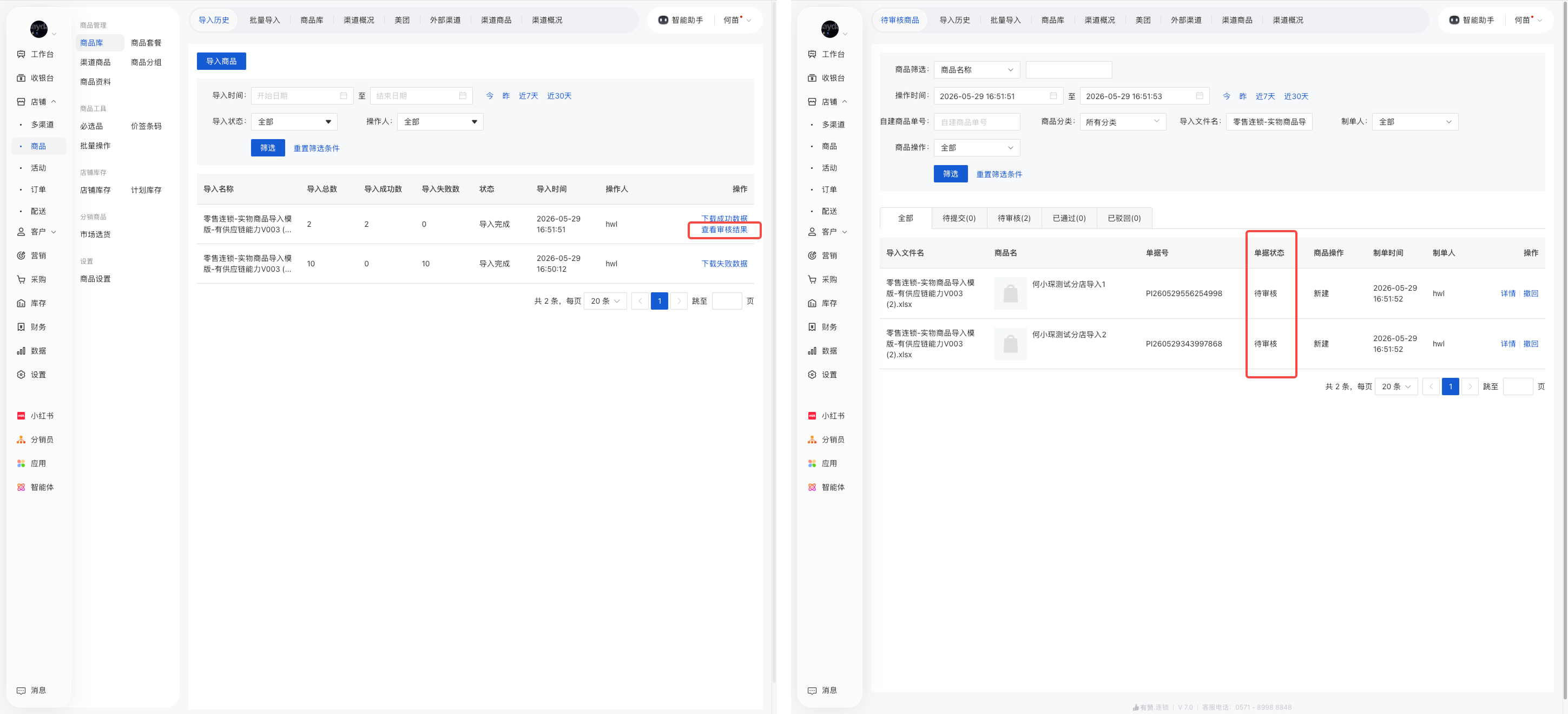Click 近7天 shortcut in left window
The image size is (1568, 714).
point(528,96)
